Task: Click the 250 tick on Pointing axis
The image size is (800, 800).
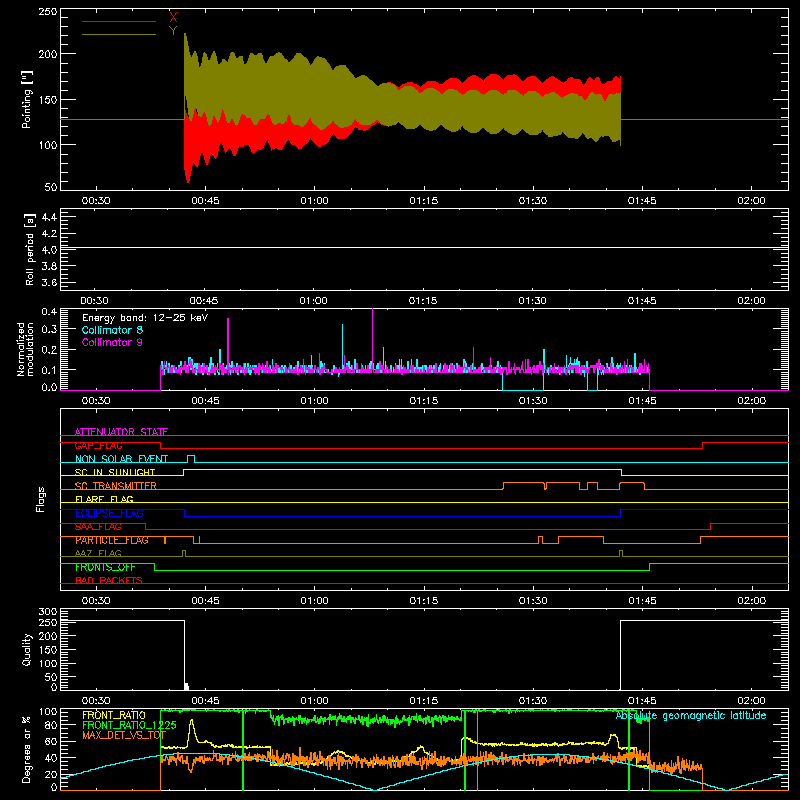Action: [x=48, y=11]
